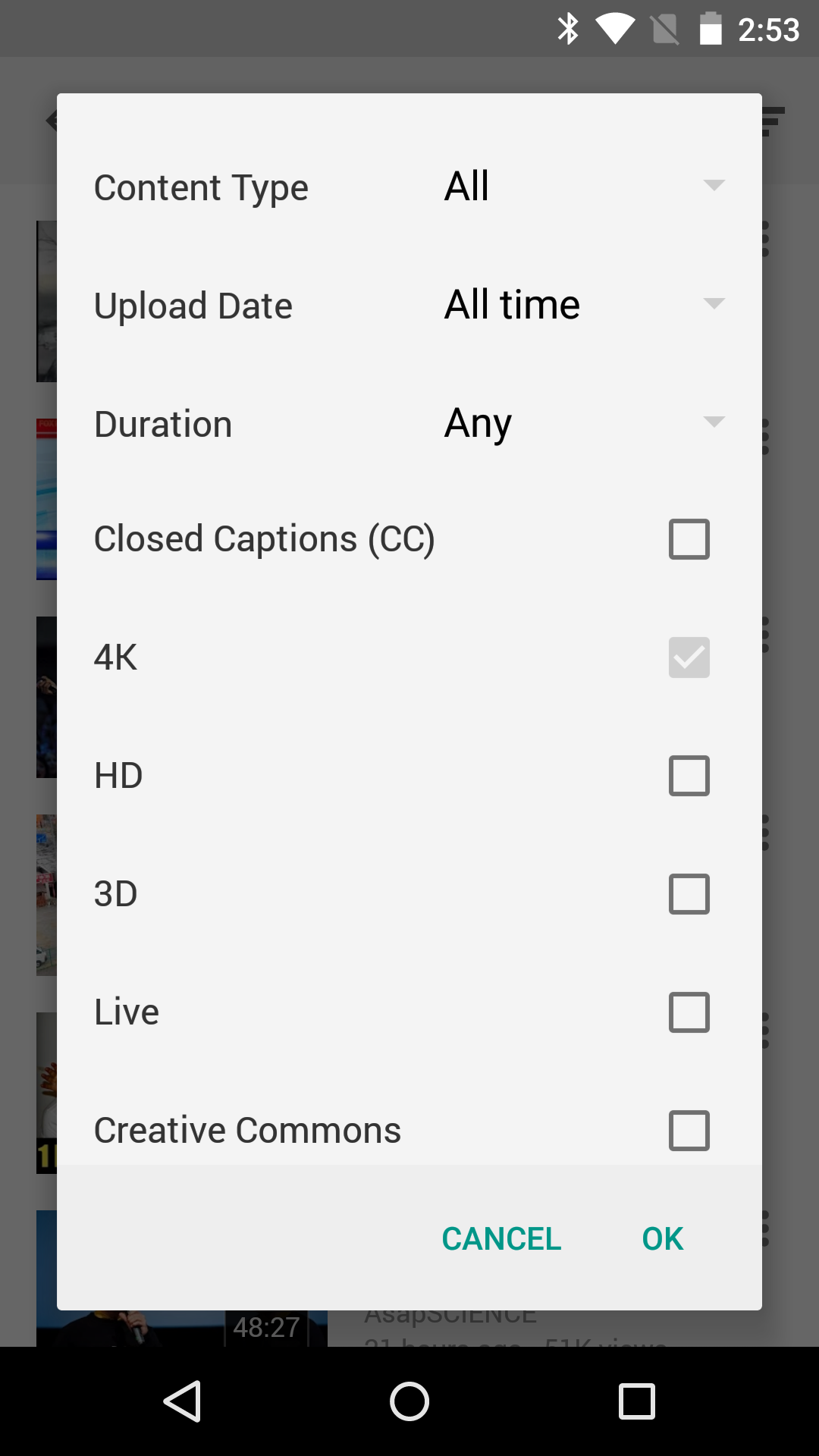Tap the no-SIM status icon
The height and width of the screenshot is (1456, 819).
pyautogui.click(x=665, y=30)
